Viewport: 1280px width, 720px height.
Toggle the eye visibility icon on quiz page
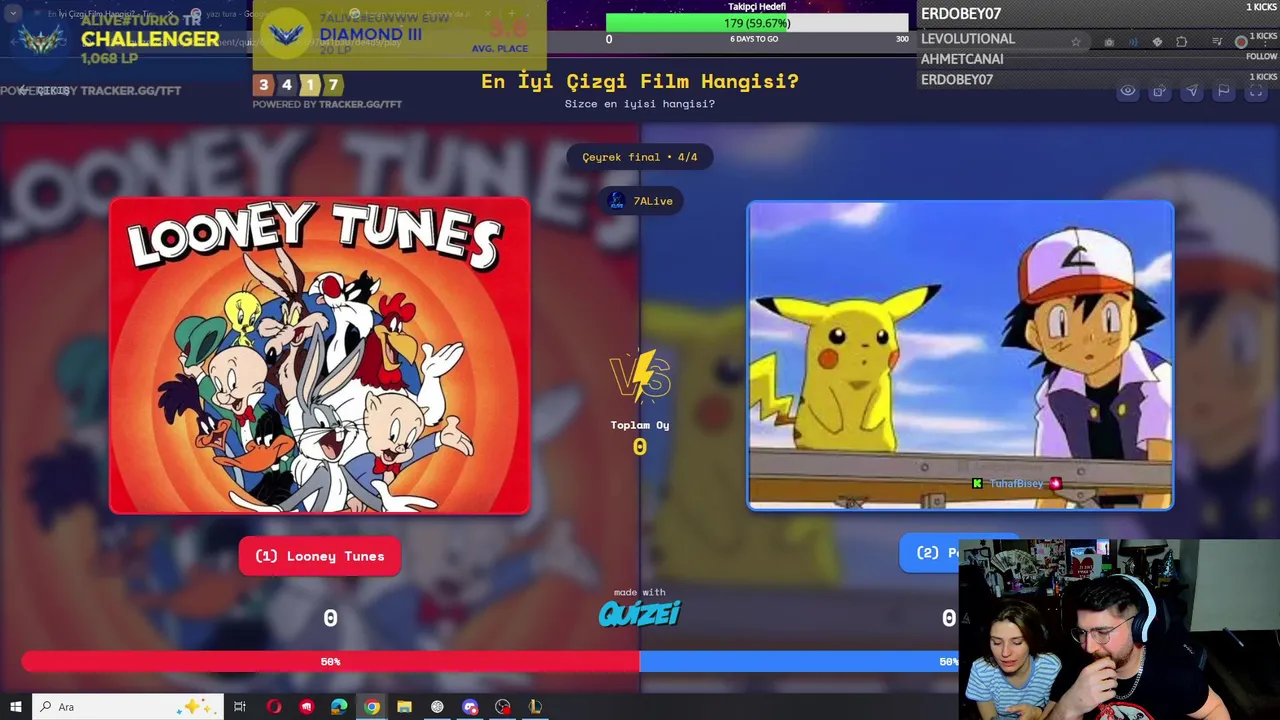point(1127,91)
